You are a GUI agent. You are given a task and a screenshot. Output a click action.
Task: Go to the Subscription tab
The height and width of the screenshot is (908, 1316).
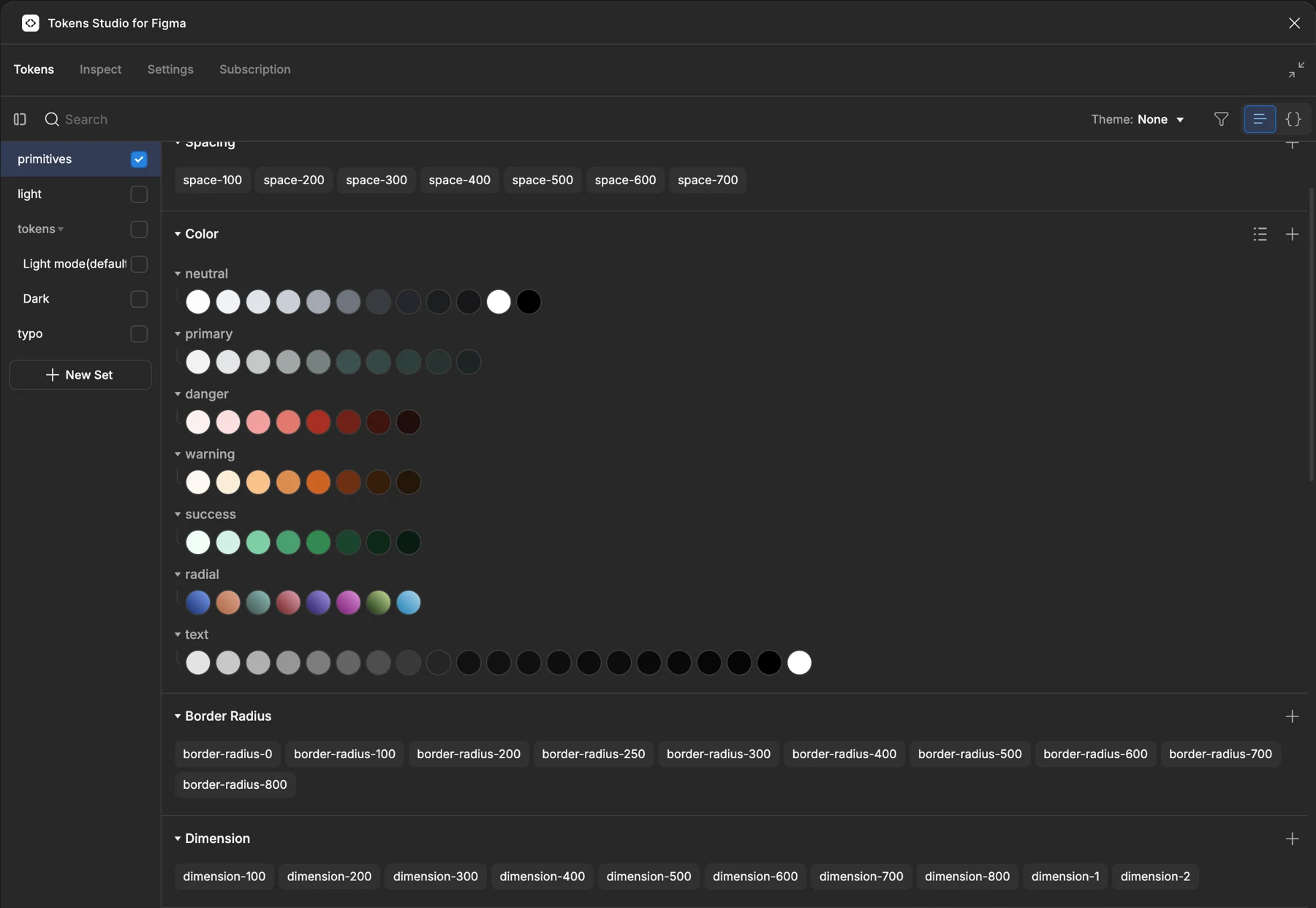tap(255, 69)
